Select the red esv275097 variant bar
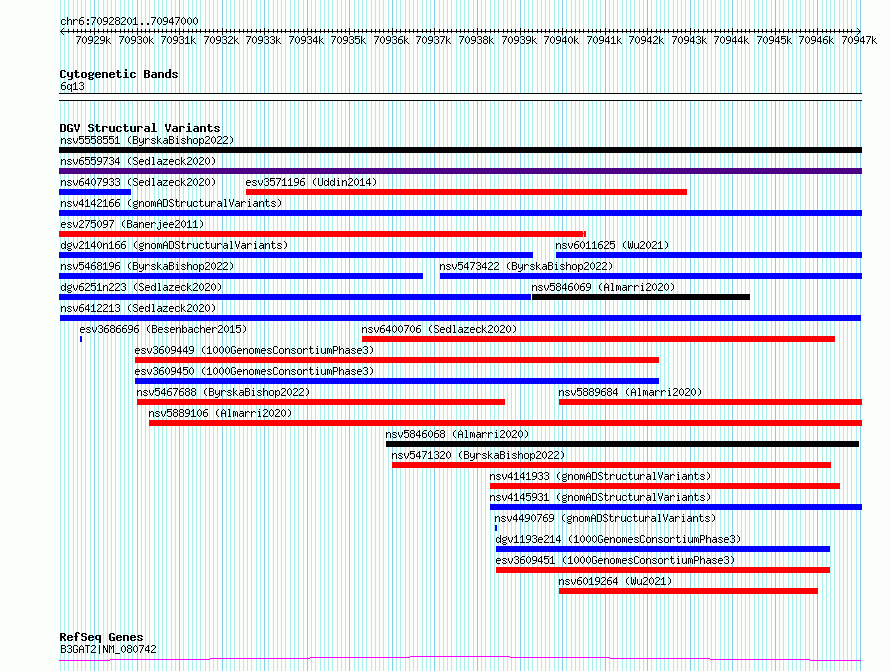 322,234
